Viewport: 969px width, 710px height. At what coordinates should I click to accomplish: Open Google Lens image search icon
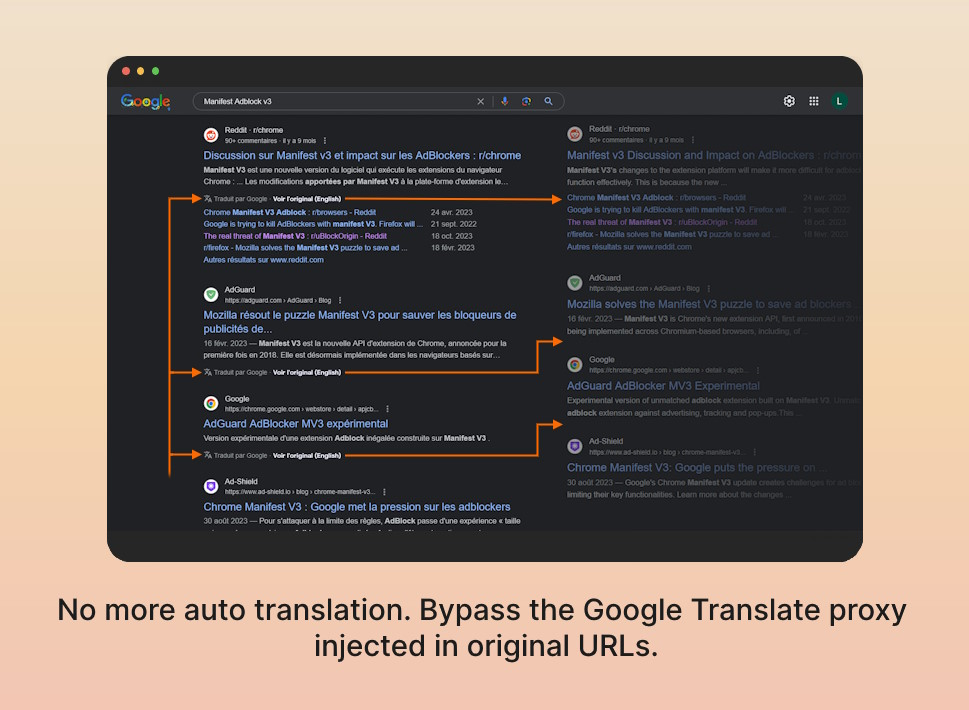tap(527, 101)
